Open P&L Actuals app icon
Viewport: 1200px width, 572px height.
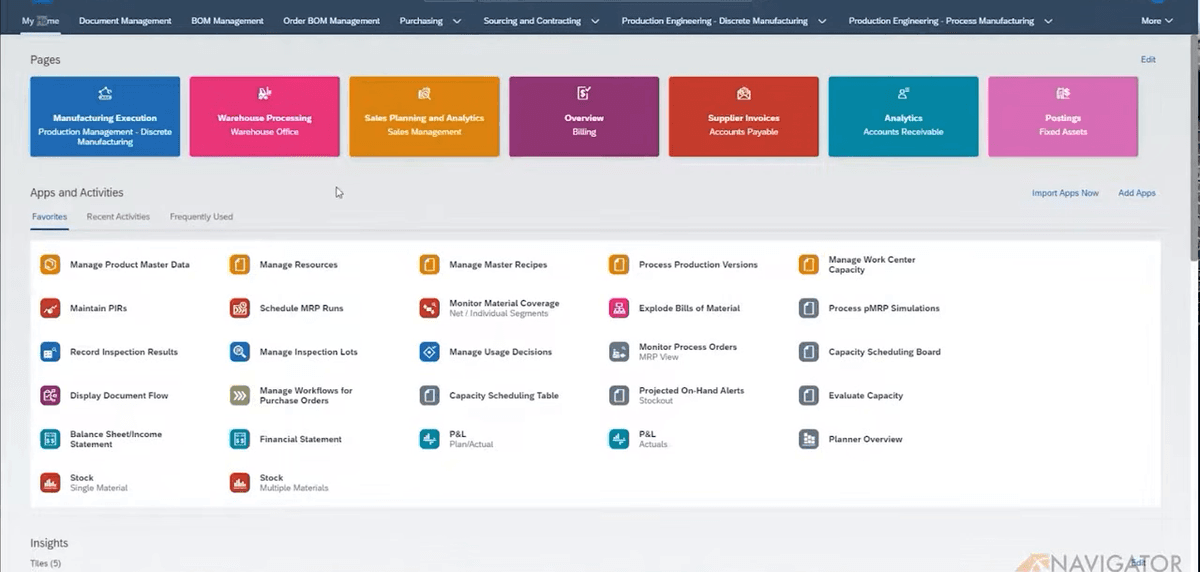coord(619,439)
